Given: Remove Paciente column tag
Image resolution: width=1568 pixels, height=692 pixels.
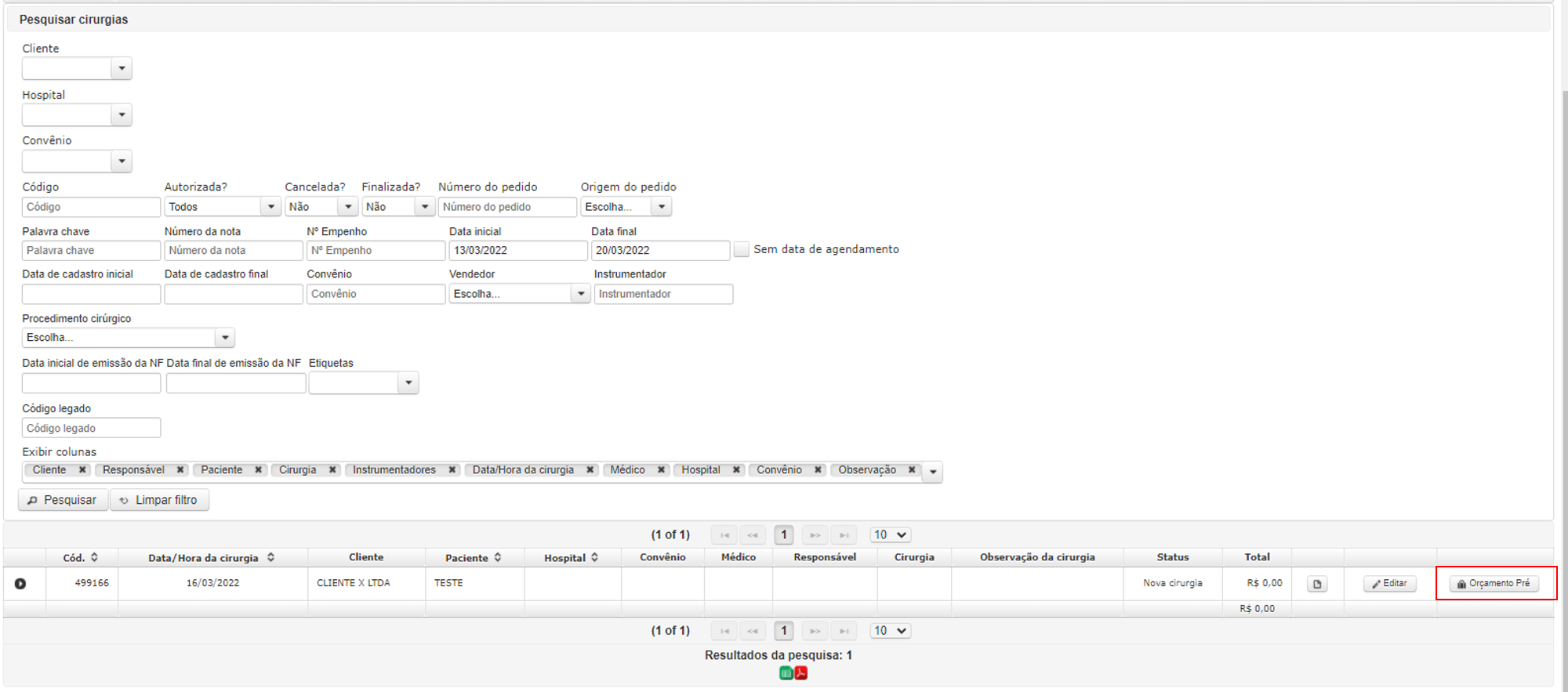Looking at the screenshot, I should point(258,470).
